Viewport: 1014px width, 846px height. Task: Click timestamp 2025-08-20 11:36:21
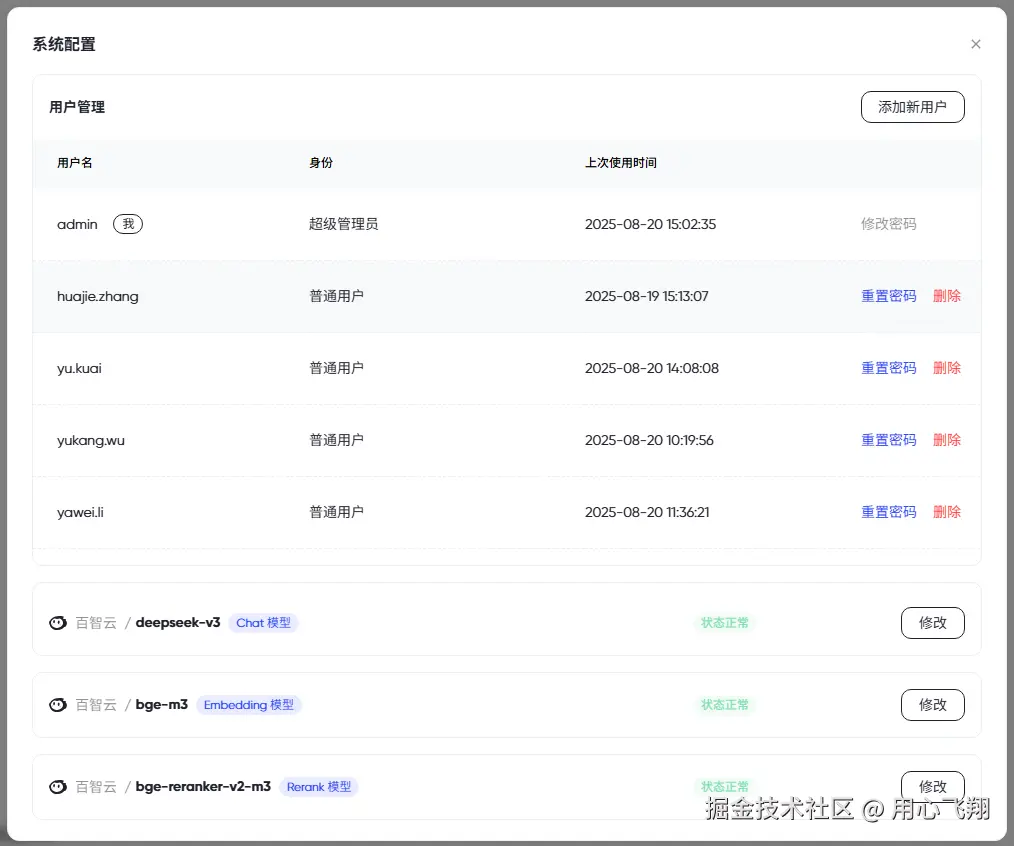647,512
